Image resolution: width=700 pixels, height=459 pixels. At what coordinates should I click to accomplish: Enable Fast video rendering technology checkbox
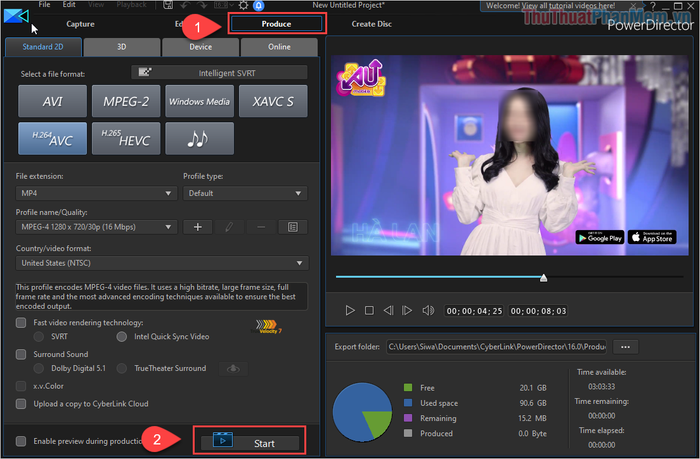21,322
